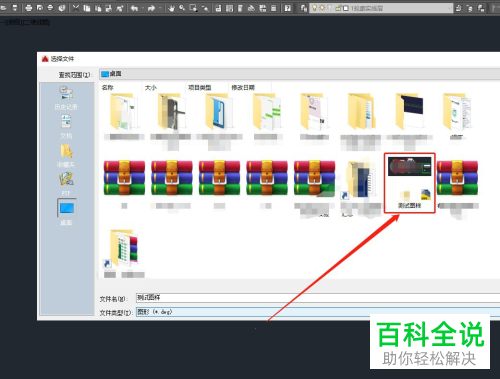Go to 收藏夹 in the places sidebar

[x=66, y=155]
